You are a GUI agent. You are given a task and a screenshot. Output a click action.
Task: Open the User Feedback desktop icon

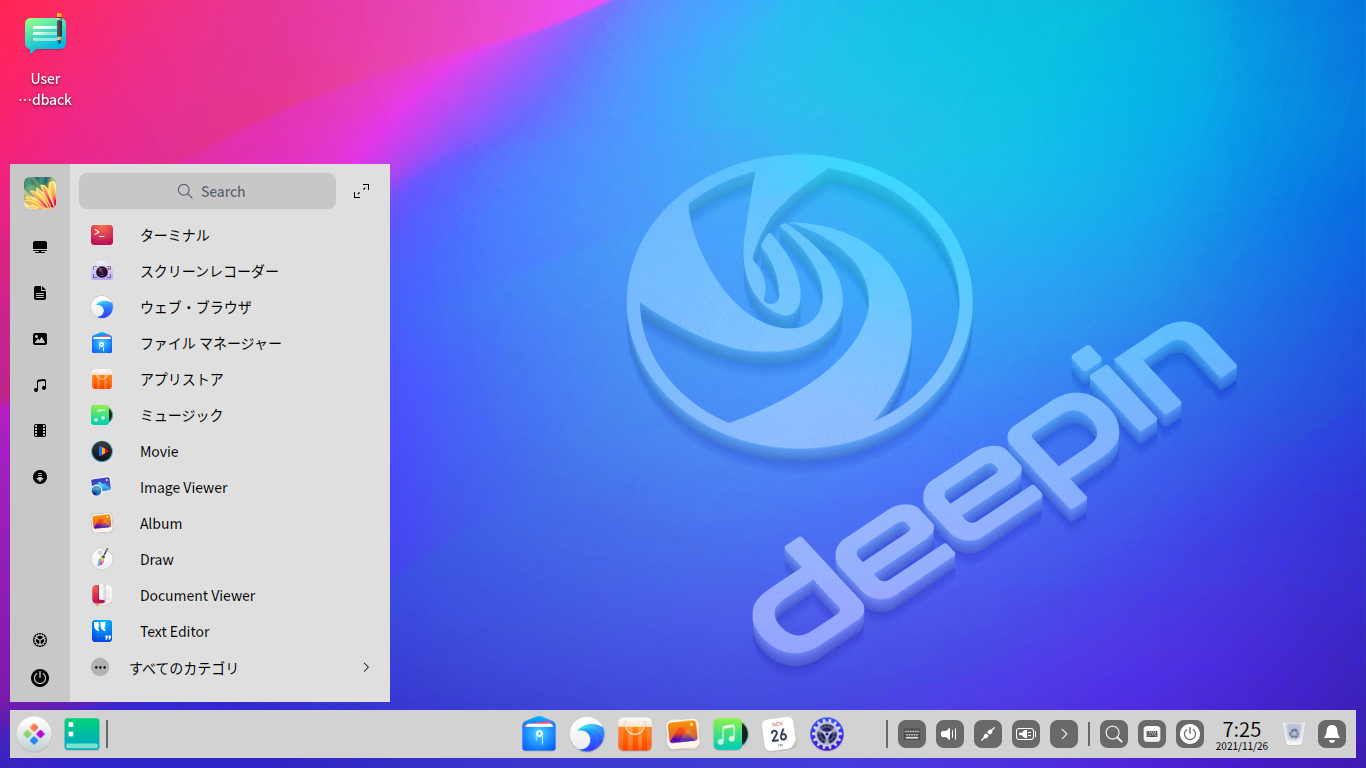pos(45,60)
